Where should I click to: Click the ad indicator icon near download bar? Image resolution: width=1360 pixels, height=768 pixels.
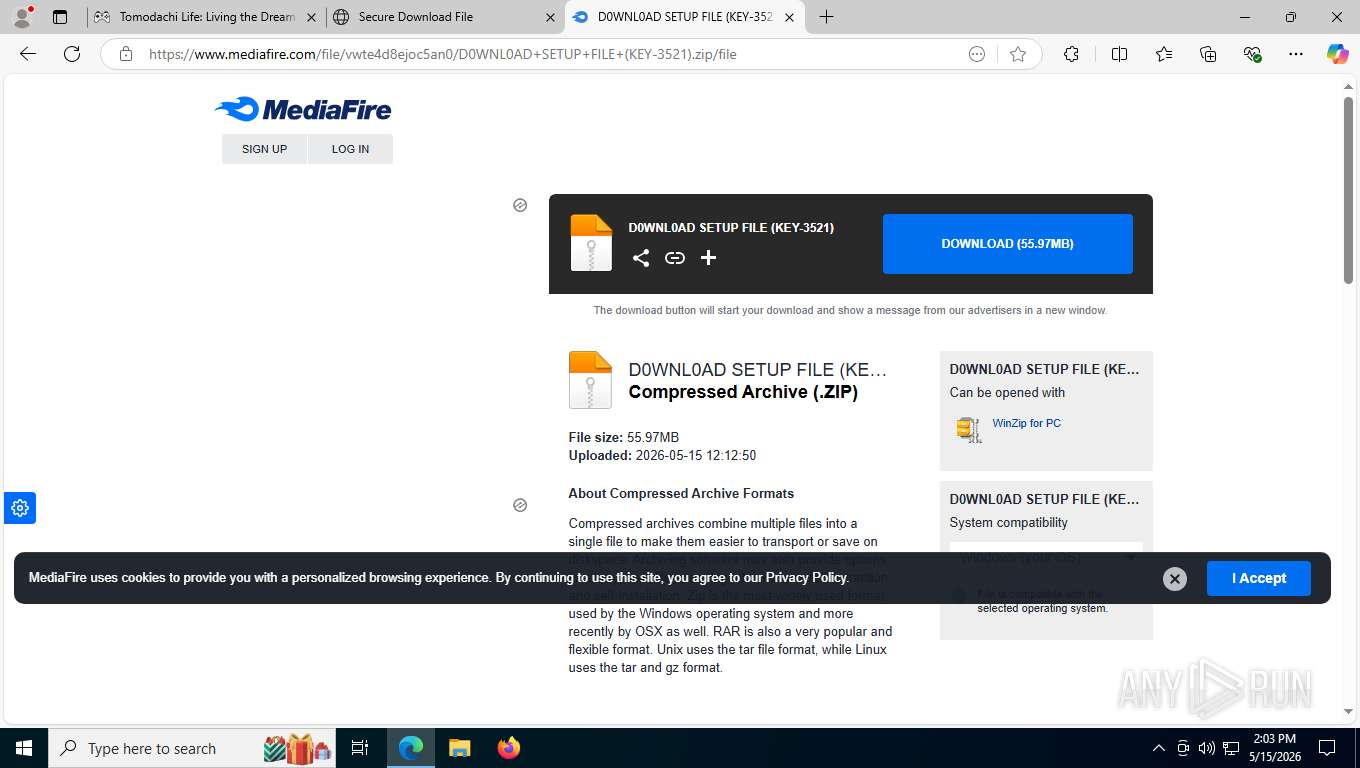(520, 205)
